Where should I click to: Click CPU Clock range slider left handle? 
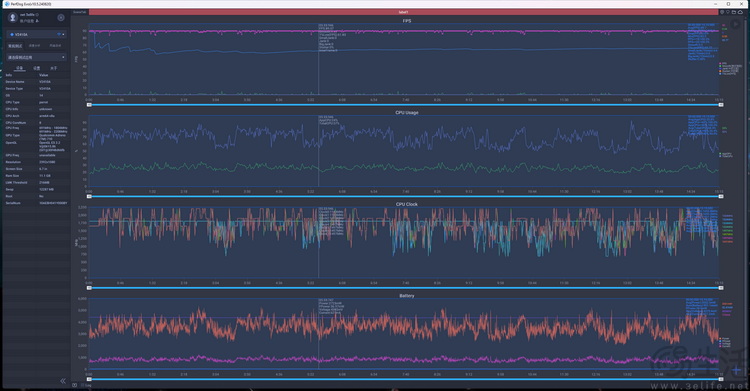click(x=89, y=288)
